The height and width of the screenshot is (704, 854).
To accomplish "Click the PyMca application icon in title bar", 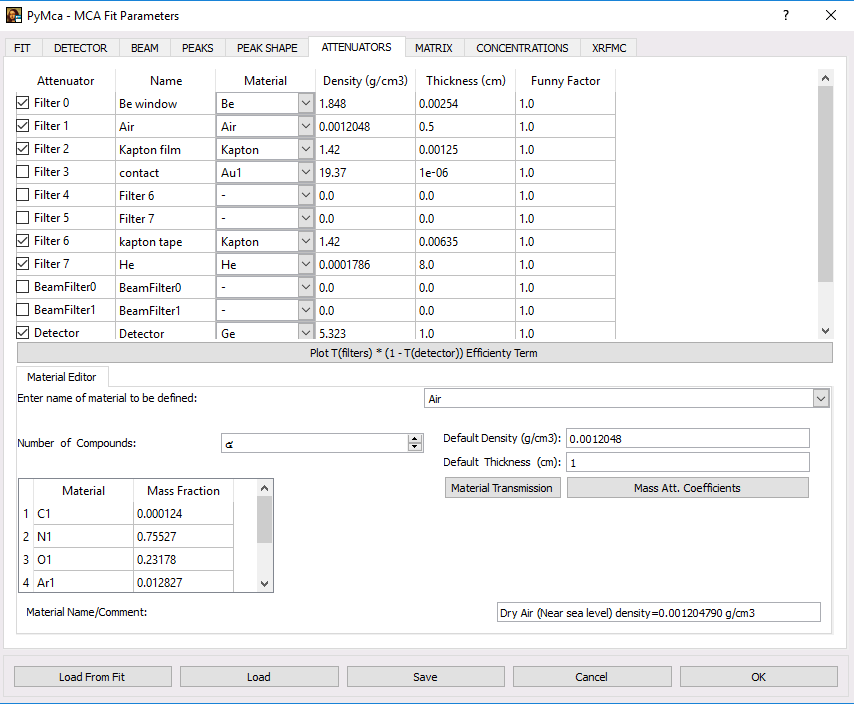I will 14,15.
